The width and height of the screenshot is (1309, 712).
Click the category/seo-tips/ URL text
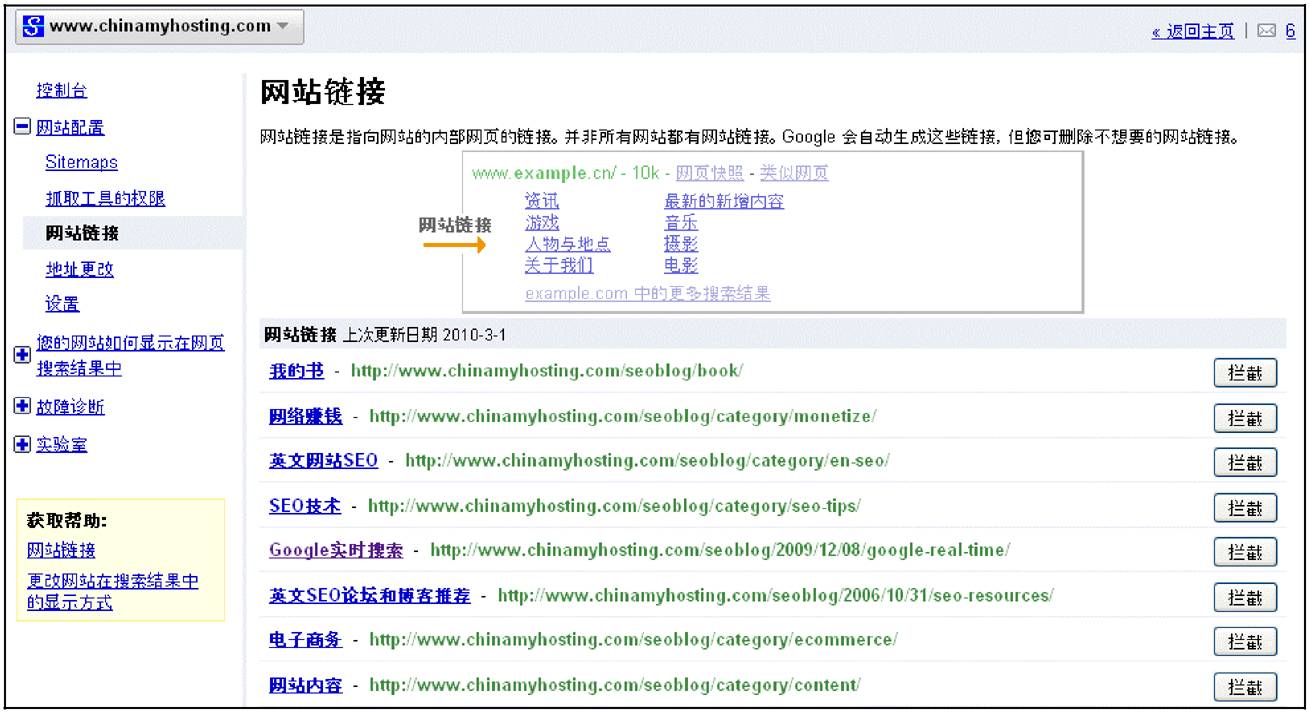(x=614, y=506)
